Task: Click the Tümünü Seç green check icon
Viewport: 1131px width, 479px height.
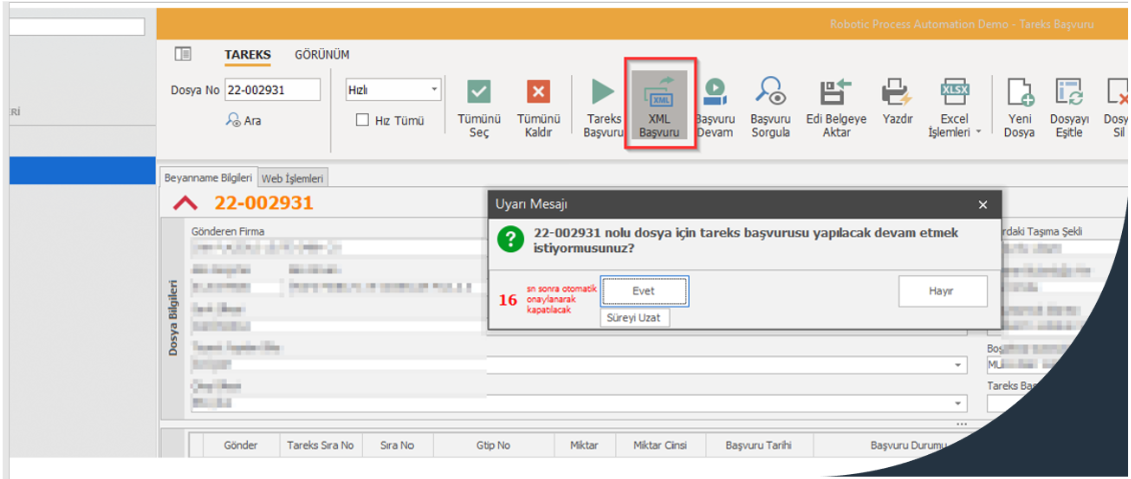Action: pyautogui.click(x=479, y=92)
